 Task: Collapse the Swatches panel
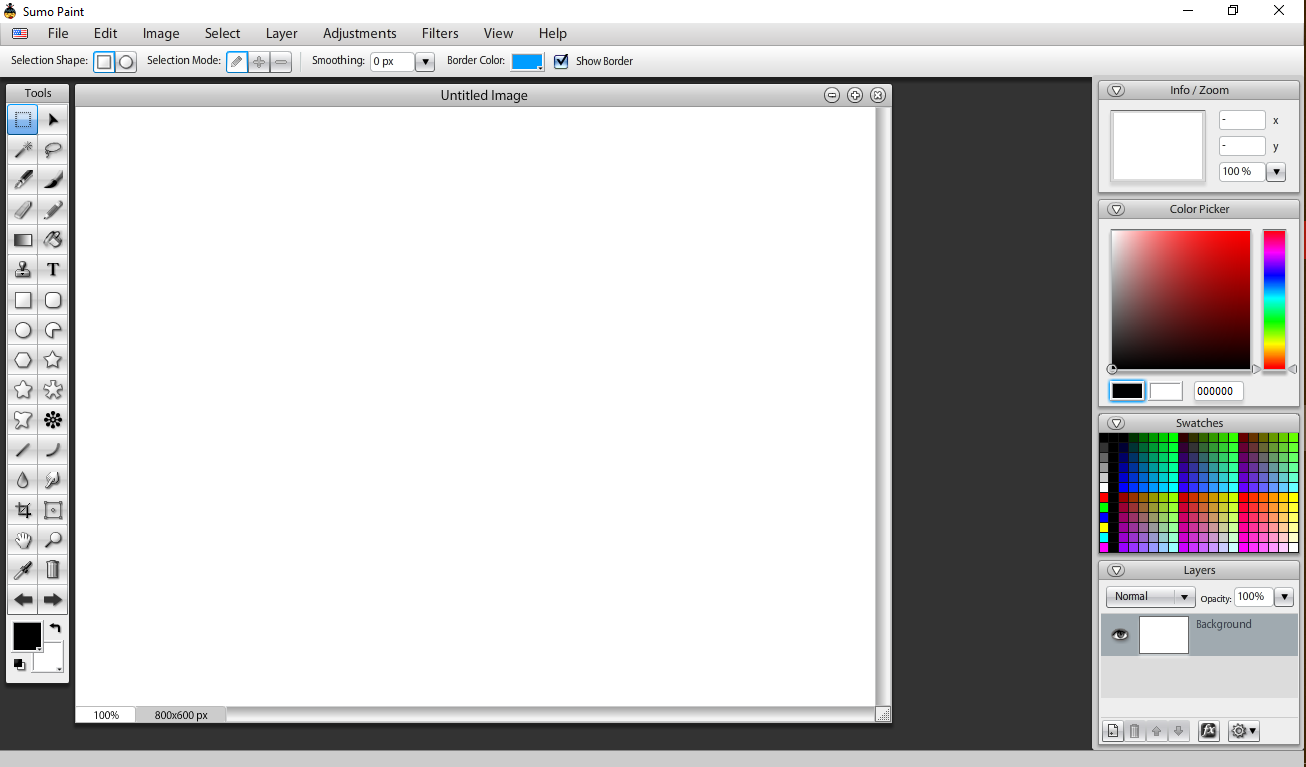pyautogui.click(x=1116, y=422)
